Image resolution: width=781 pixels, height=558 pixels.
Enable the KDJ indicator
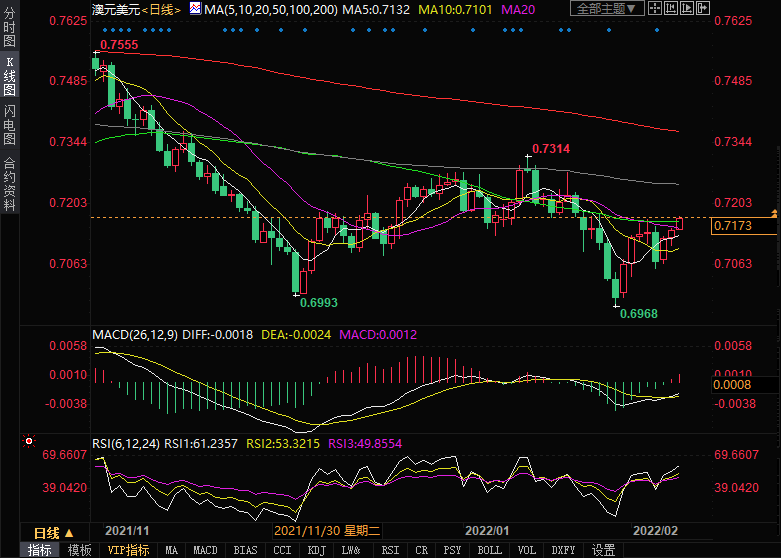316,550
